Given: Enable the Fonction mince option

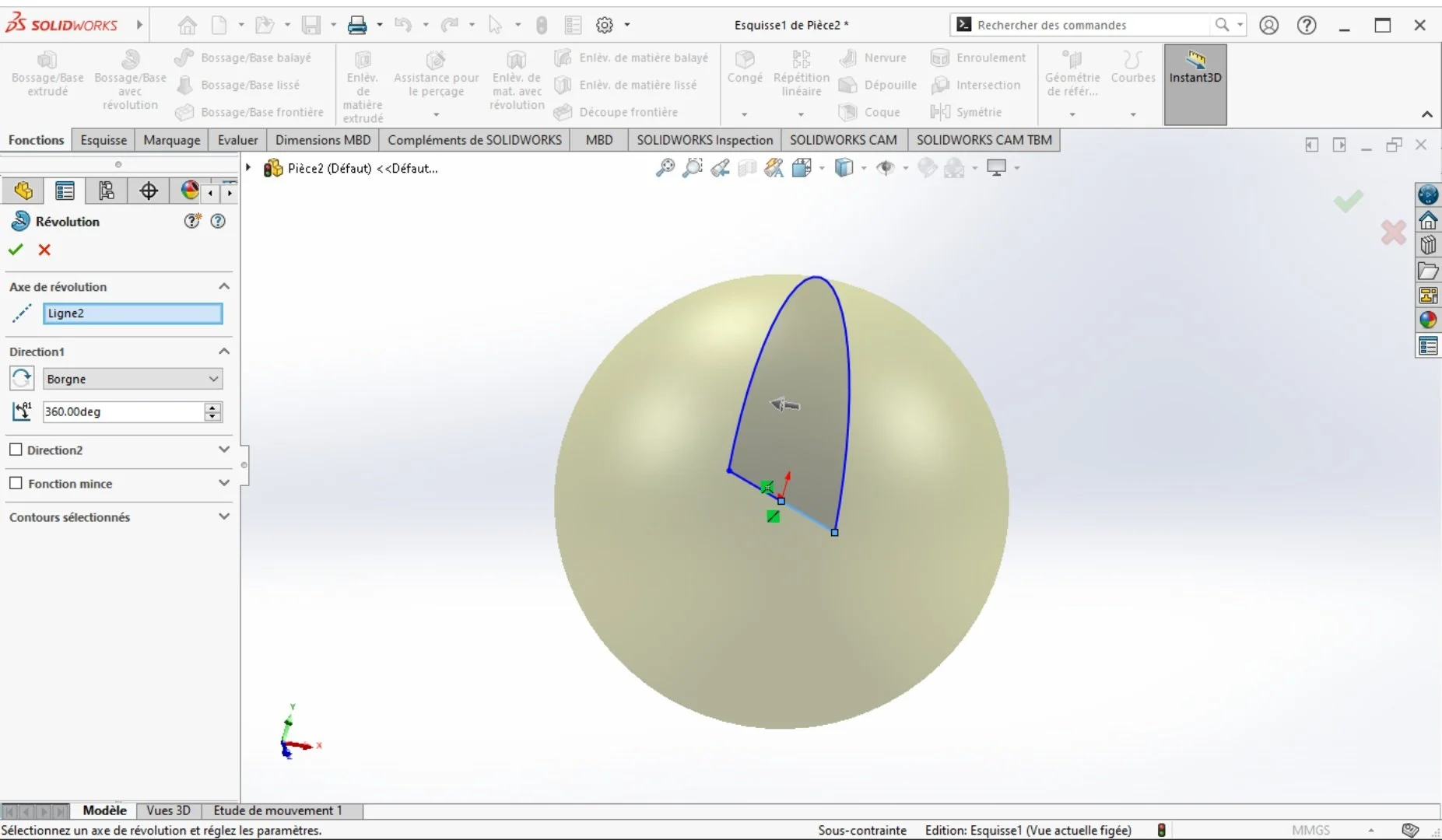Looking at the screenshot, I should tap(17, 484).
